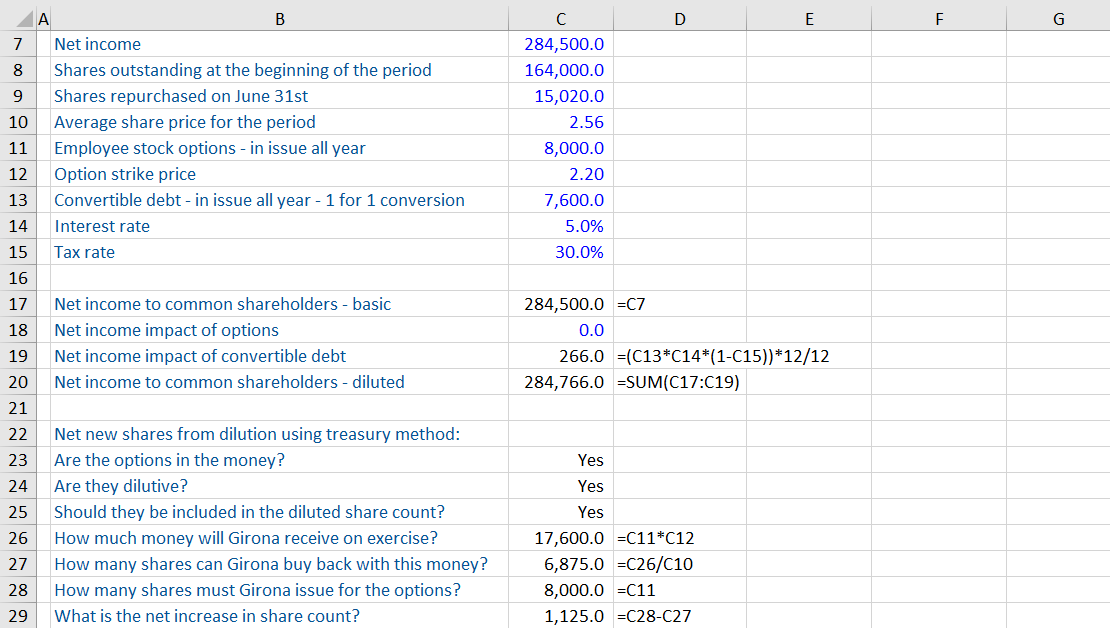
Task: Select row 29 header
Action: coord(18,616)
